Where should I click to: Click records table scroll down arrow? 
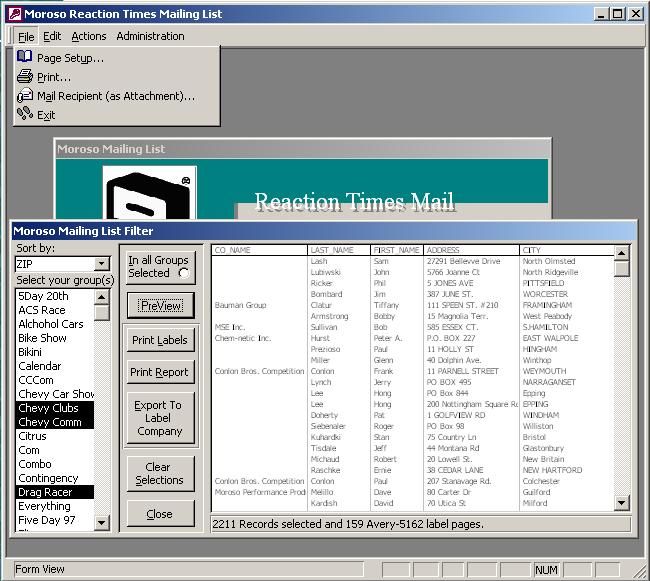[621, 503]
